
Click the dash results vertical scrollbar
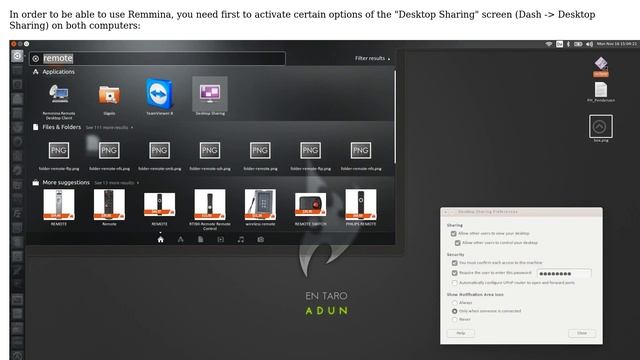point(395,117)
